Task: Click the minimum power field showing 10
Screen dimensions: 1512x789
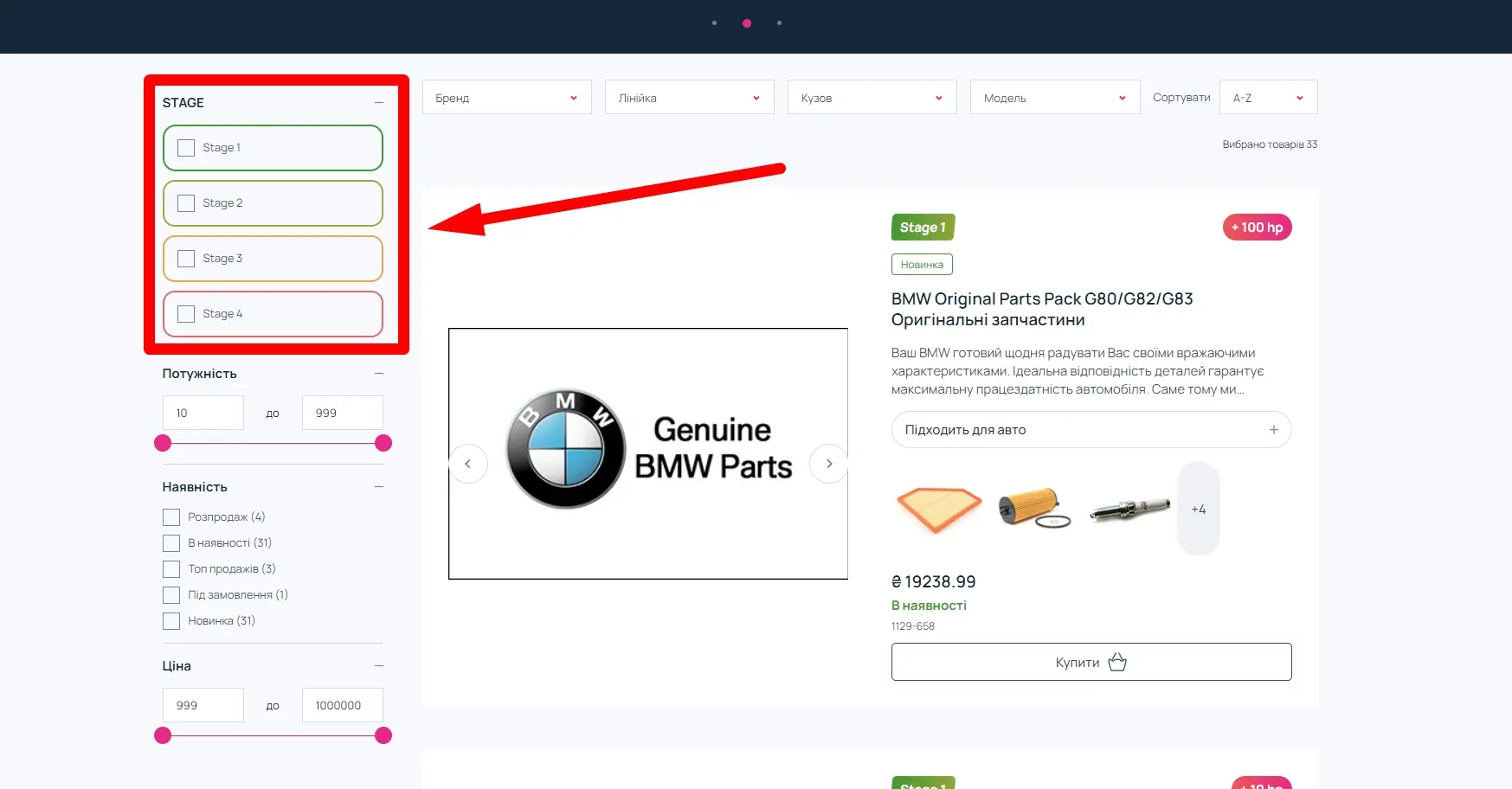Action: 203,413
